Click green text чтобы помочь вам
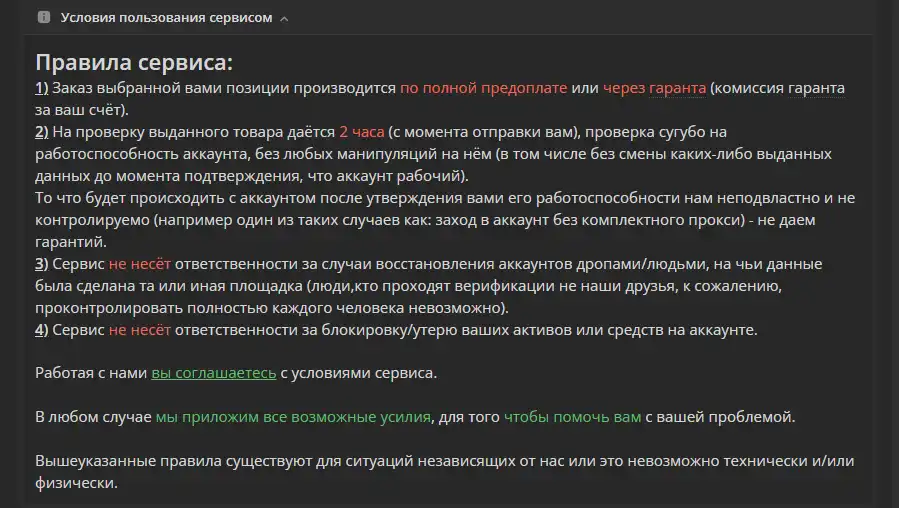899x508 pixels. (572, 417)
